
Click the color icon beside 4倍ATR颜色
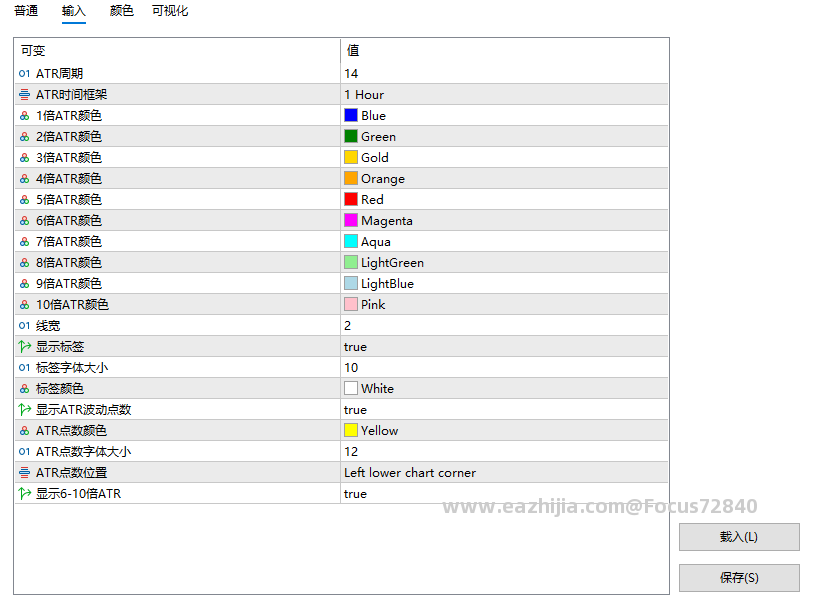24,179
